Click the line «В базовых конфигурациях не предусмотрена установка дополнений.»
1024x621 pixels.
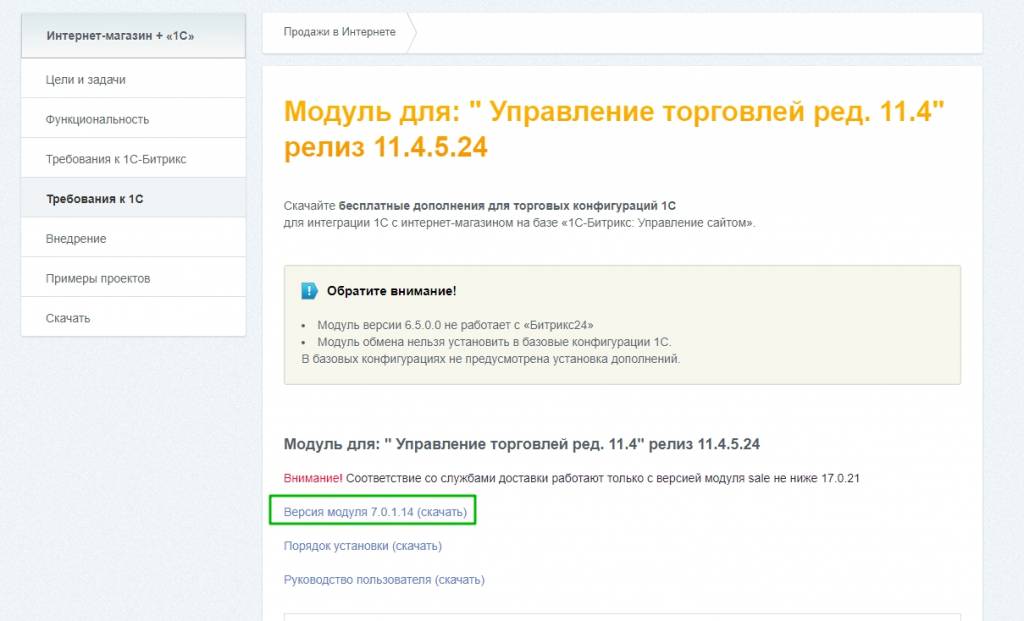tap(490, 359)
